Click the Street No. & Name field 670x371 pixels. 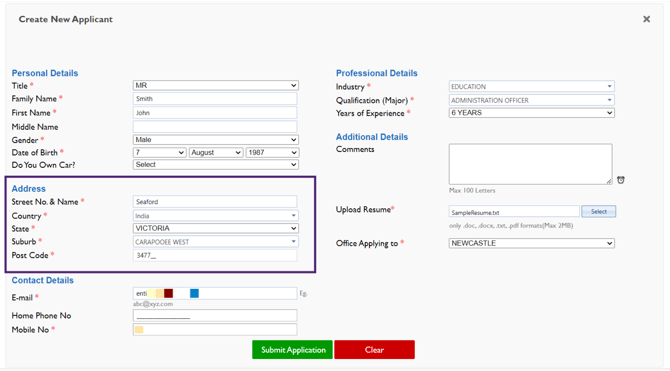click(215, 202)
